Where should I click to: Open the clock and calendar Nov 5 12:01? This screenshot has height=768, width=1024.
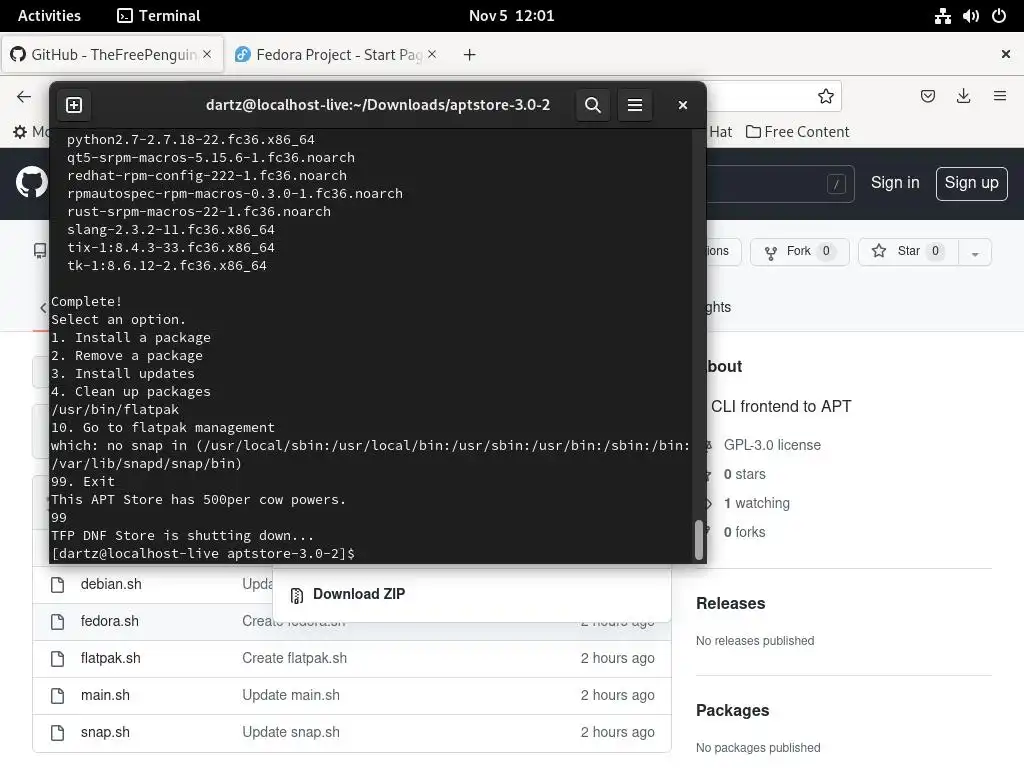pos(511,16)
